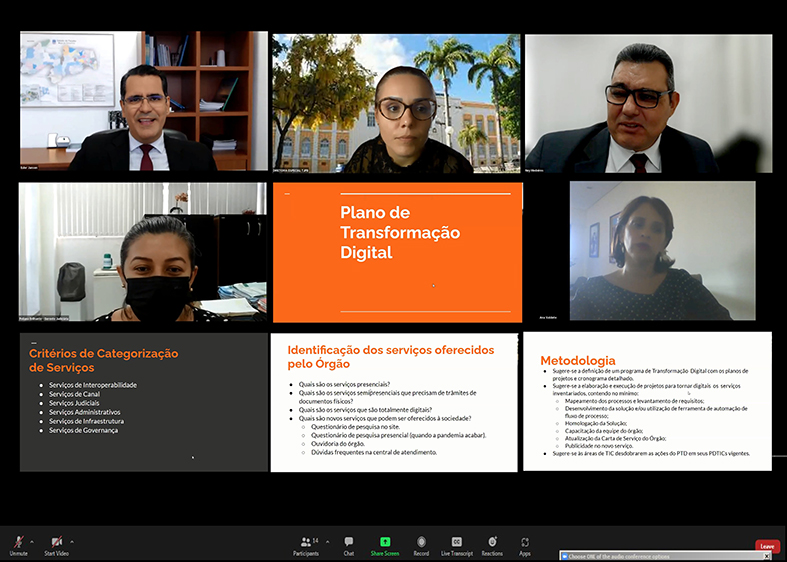Select tile of woman in polka-dot blouse
Viewport: 787px width, 562px height.
click(x=663, y=251)
